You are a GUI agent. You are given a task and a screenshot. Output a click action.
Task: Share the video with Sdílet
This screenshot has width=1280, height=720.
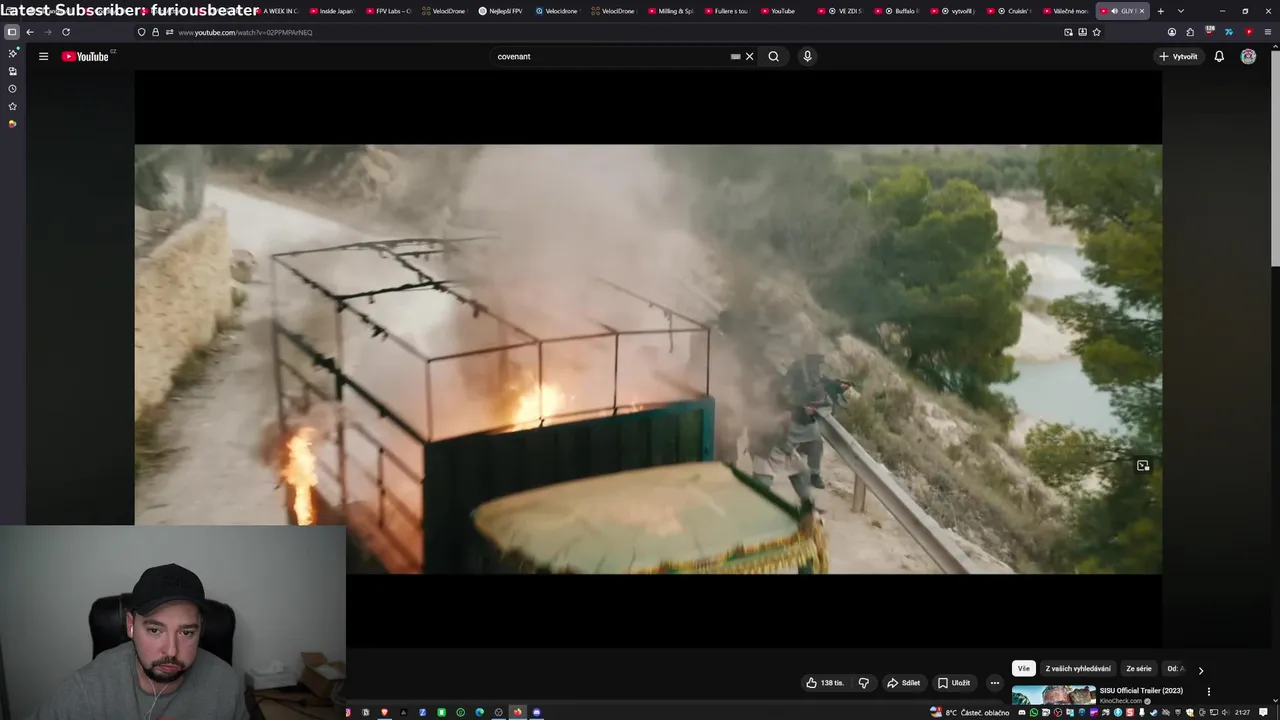(x=903, y=683)
